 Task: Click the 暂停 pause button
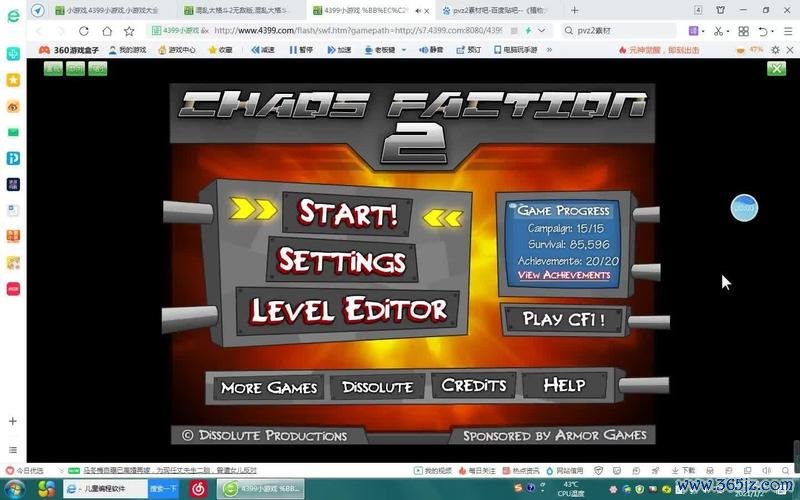tap(301, 50)
